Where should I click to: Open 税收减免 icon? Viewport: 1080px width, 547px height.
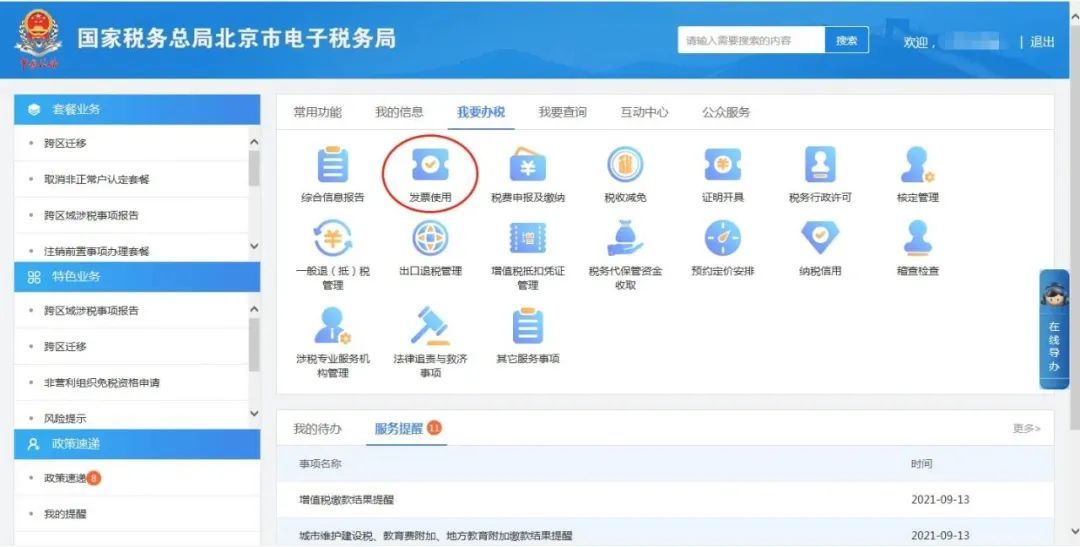[x=625, y=165]
